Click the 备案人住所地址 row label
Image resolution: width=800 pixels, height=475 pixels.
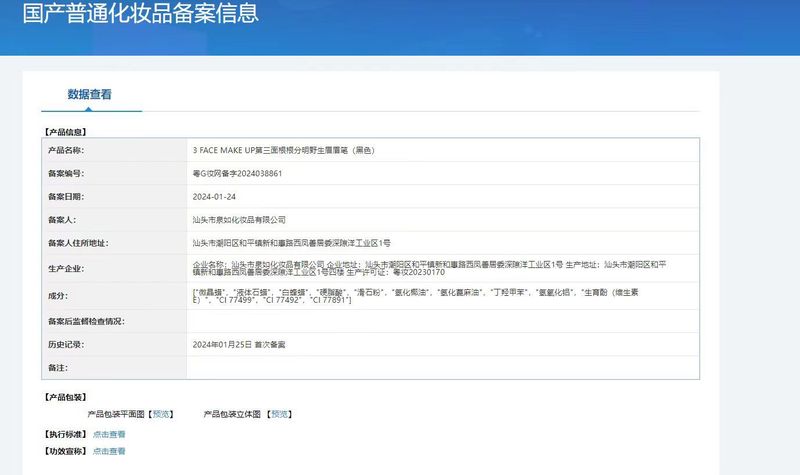78,243
